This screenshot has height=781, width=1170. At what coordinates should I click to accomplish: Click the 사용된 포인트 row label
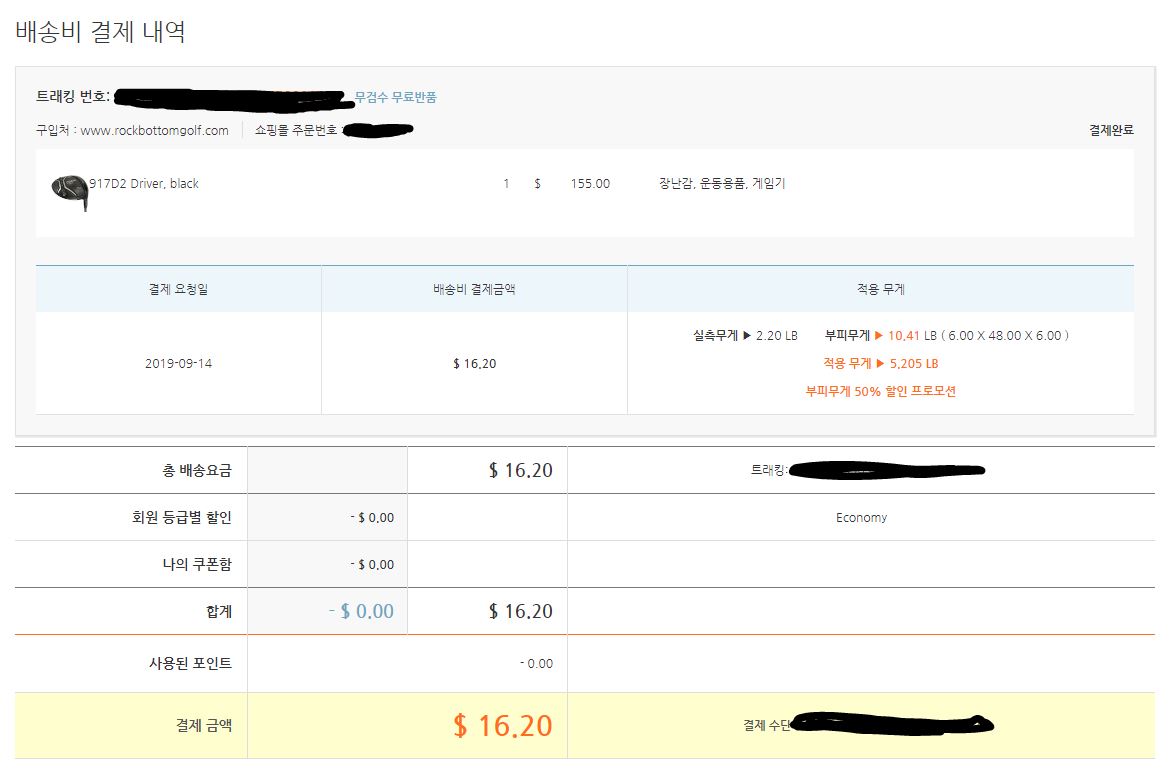tap(190, 663)
